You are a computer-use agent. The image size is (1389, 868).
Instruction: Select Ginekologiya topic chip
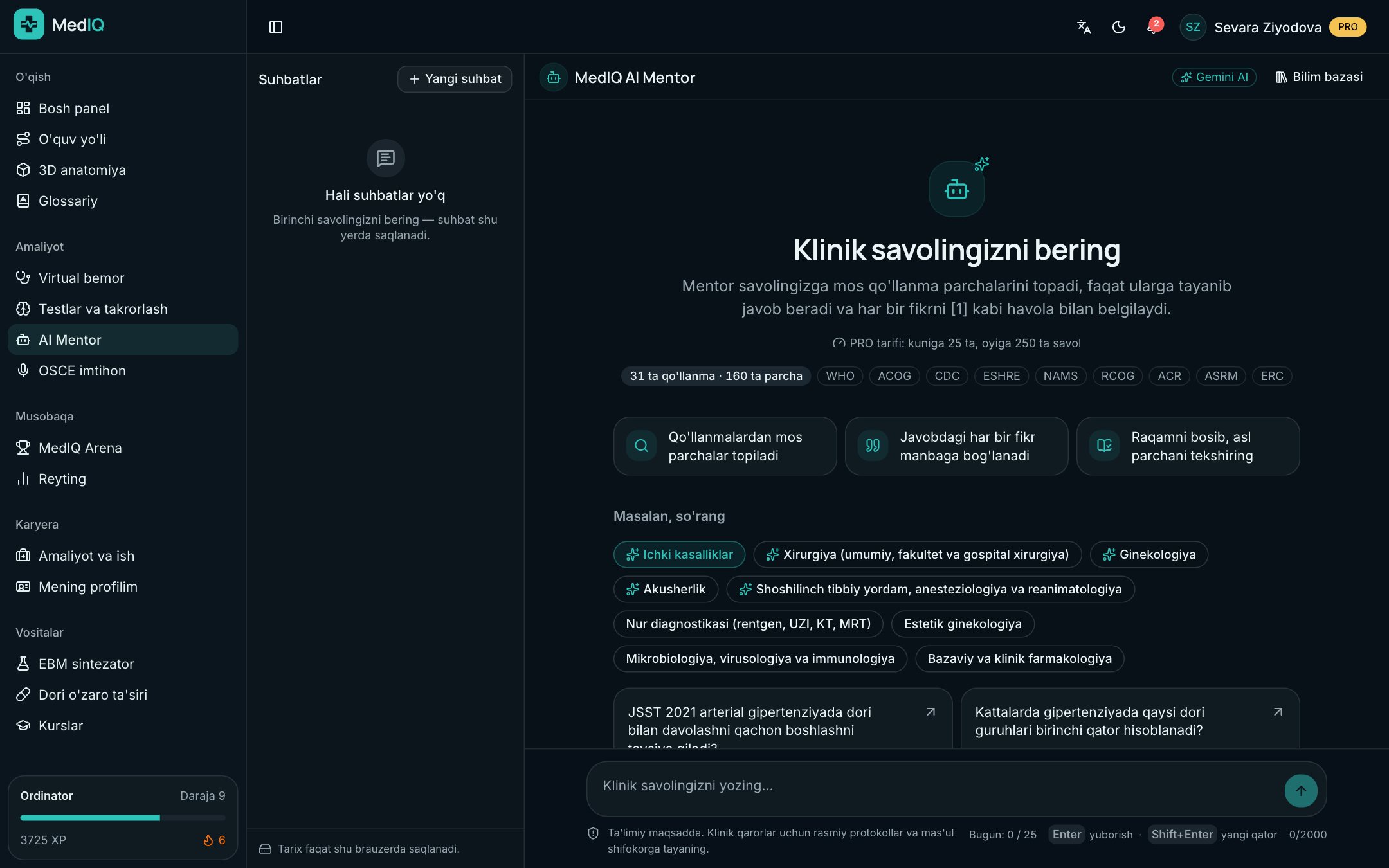pos(1148,555)
